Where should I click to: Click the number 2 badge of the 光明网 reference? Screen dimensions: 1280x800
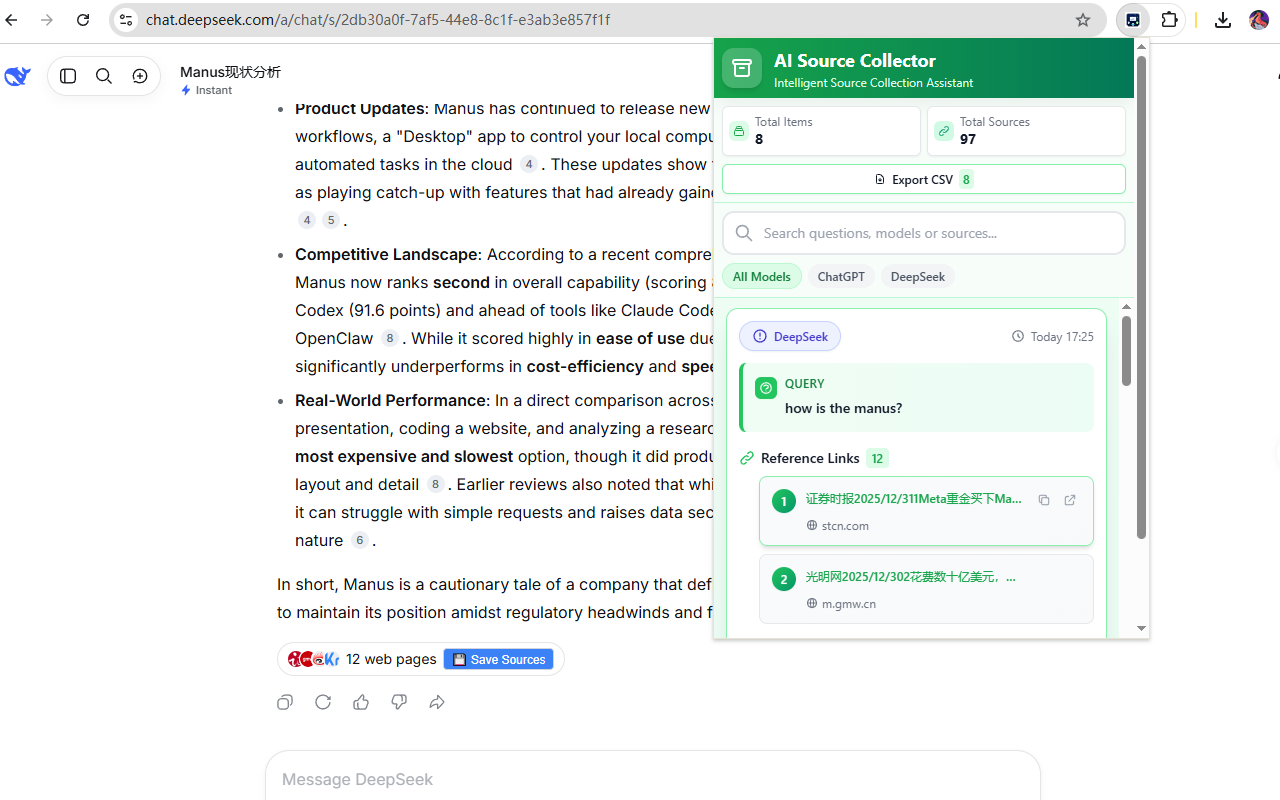click(784, 578)
